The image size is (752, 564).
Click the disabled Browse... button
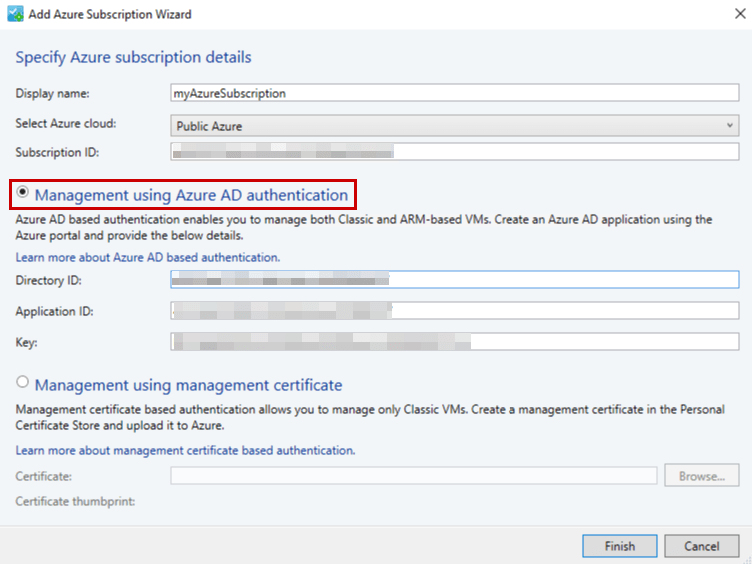[x=702, y=476]
